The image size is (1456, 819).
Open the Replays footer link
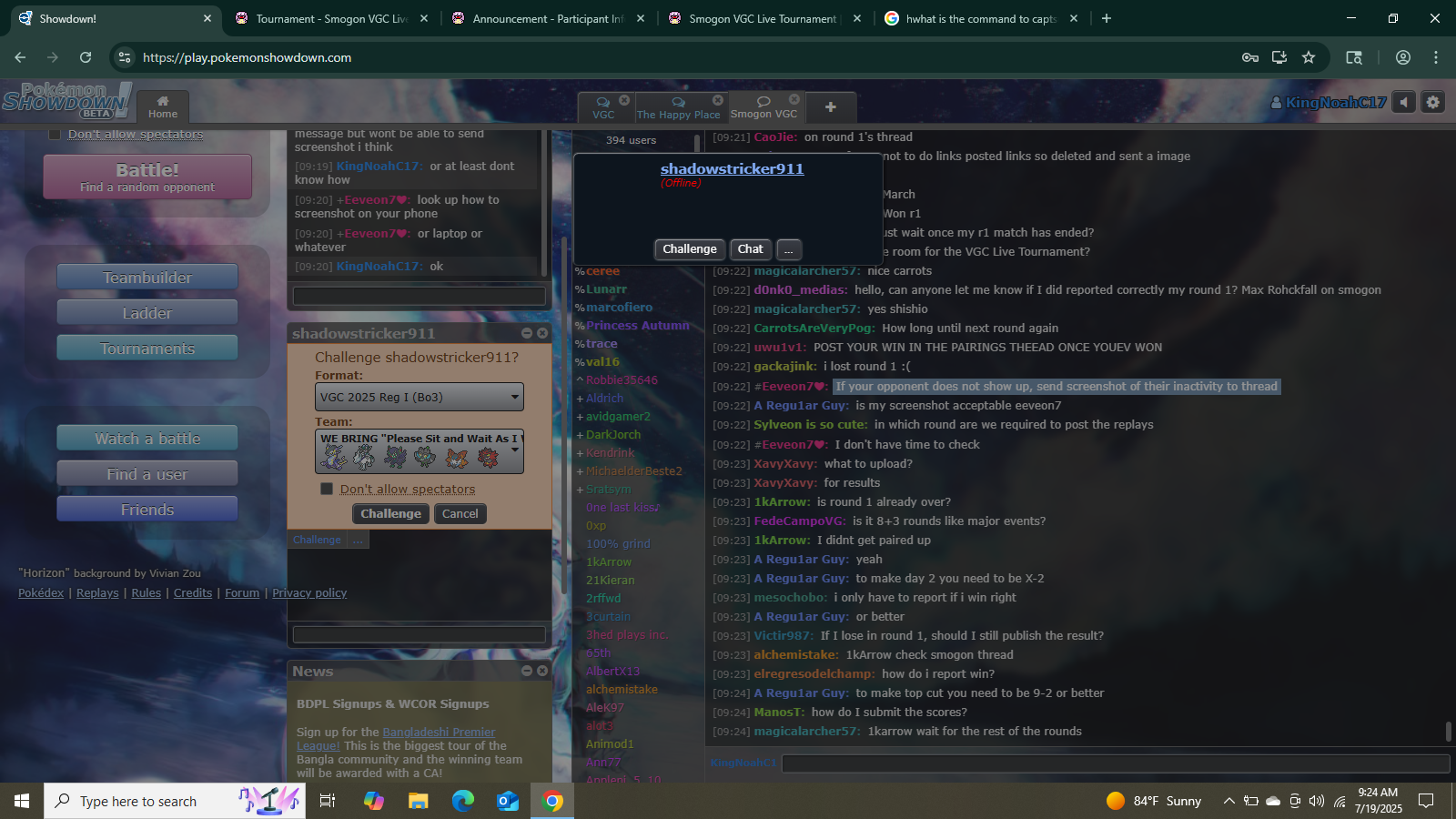click(97, 592)
